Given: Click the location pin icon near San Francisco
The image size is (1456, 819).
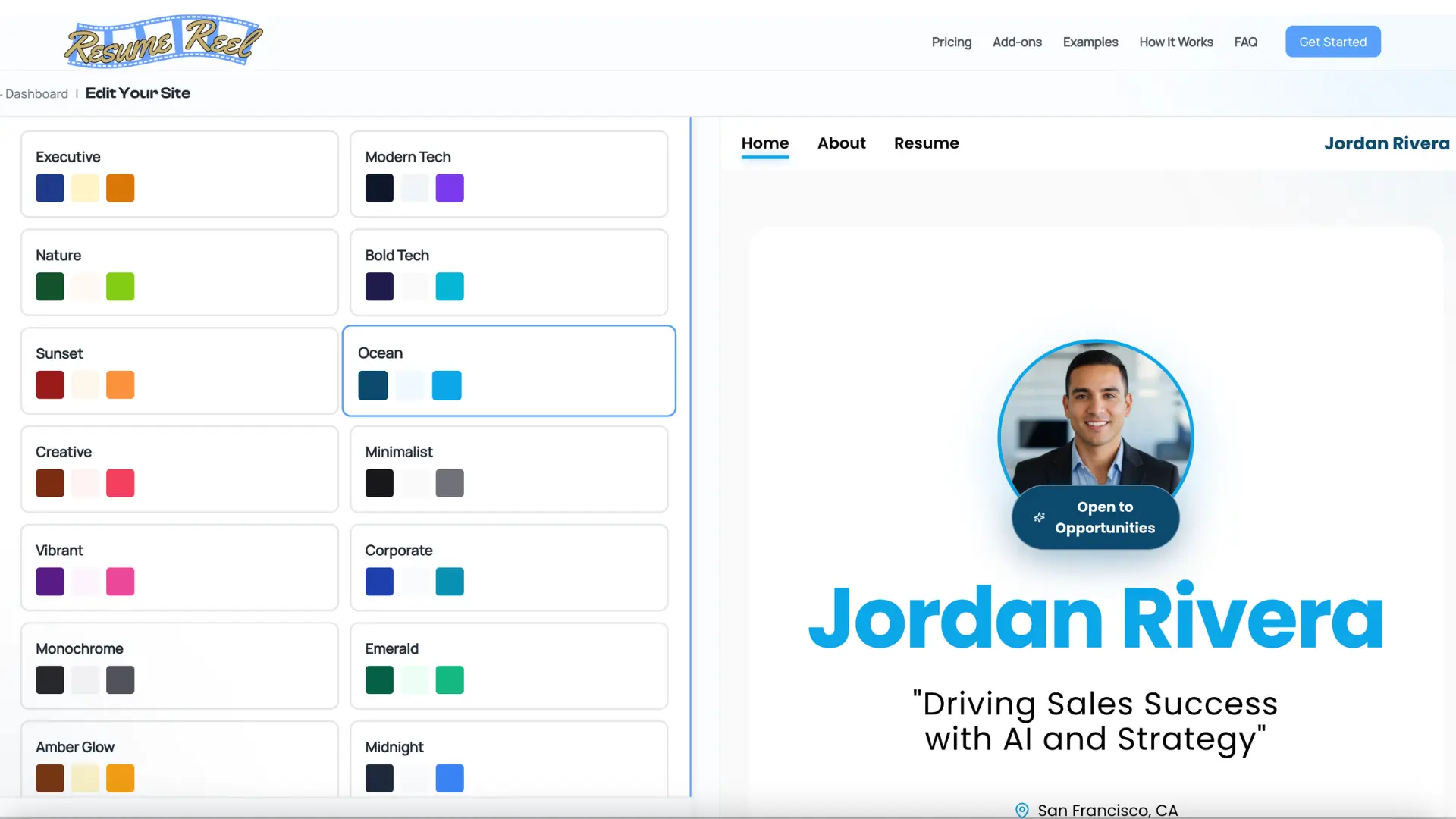Looking at the screenshot, I should tap(1021, 810).
